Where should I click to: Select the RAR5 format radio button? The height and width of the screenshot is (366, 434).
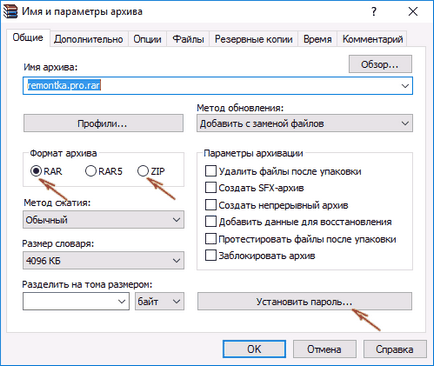pyautogui.click(x=91, y=171)
